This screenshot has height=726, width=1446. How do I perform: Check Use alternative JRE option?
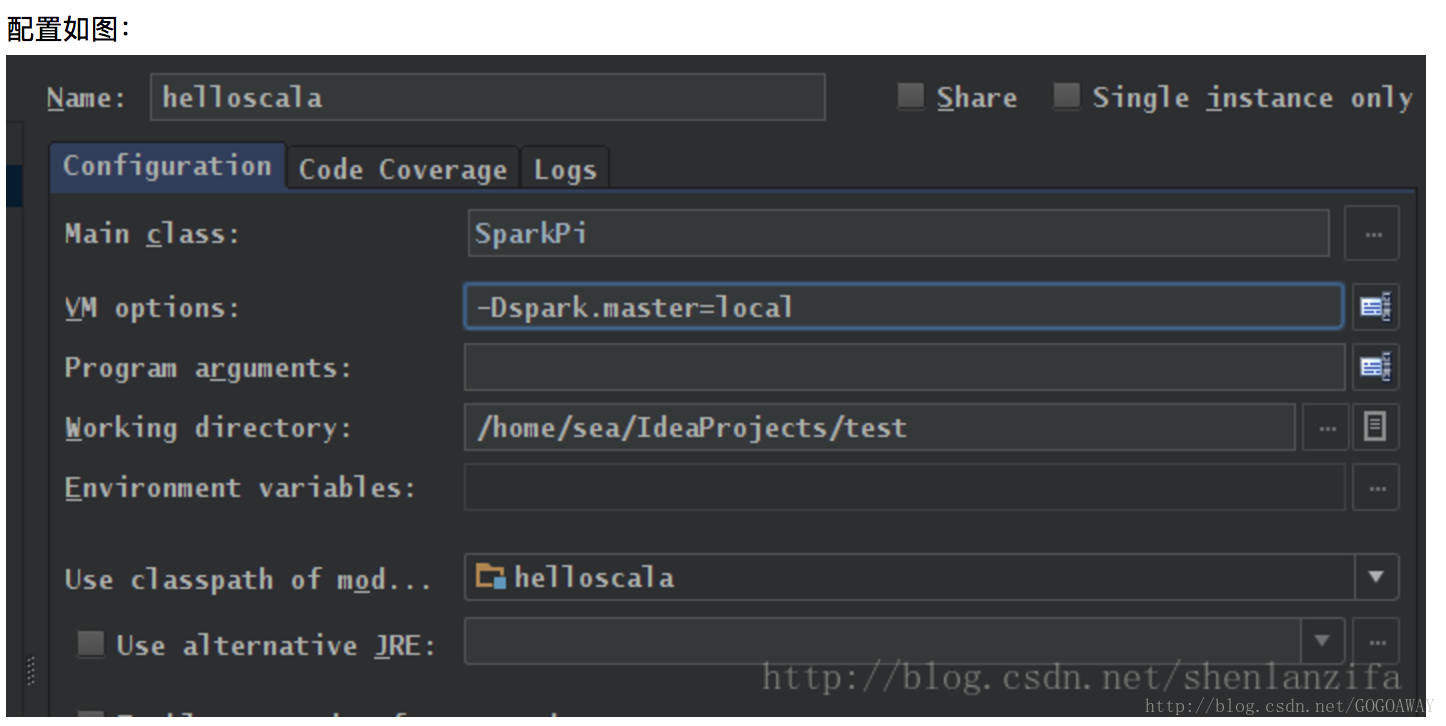(91, 643)
